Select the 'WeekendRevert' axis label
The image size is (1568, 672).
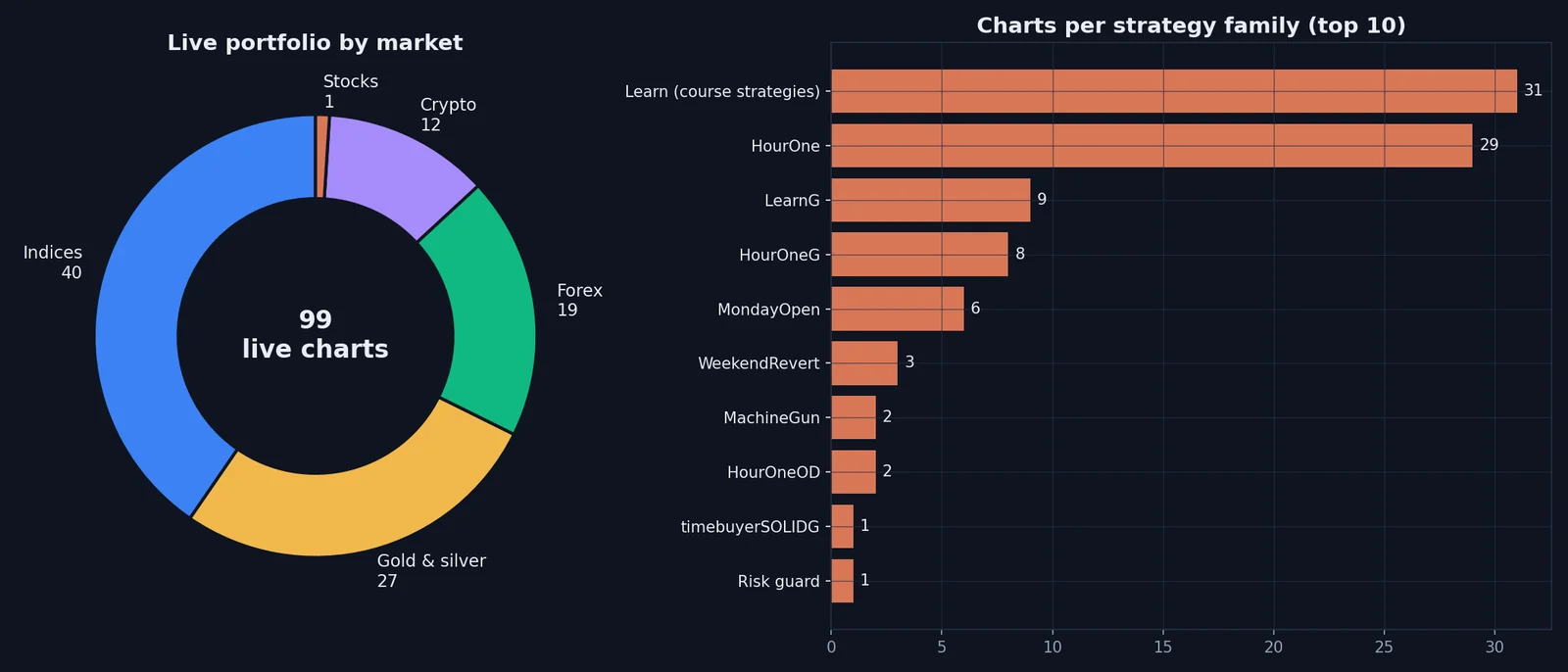coord(759,363)
